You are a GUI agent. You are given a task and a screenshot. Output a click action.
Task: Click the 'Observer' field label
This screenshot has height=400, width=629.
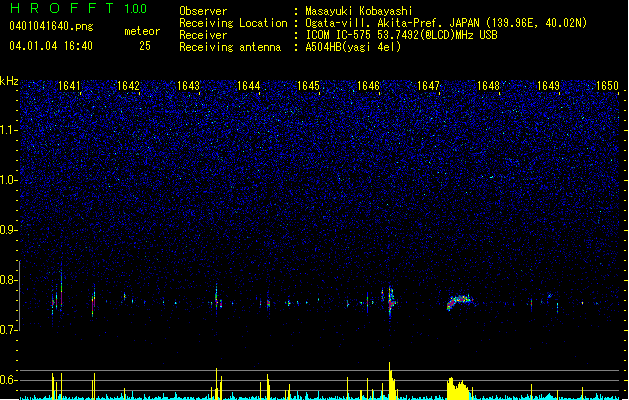(x=203, y=11)
